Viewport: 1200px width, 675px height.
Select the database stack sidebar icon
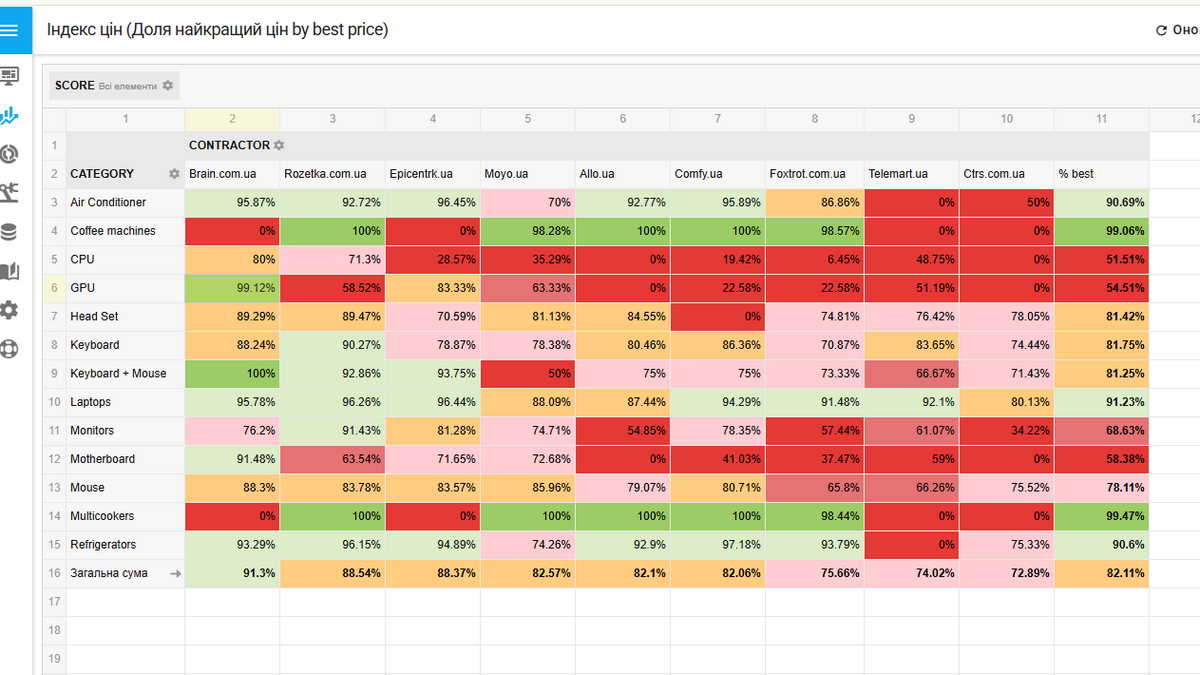(x=10, y=232)
